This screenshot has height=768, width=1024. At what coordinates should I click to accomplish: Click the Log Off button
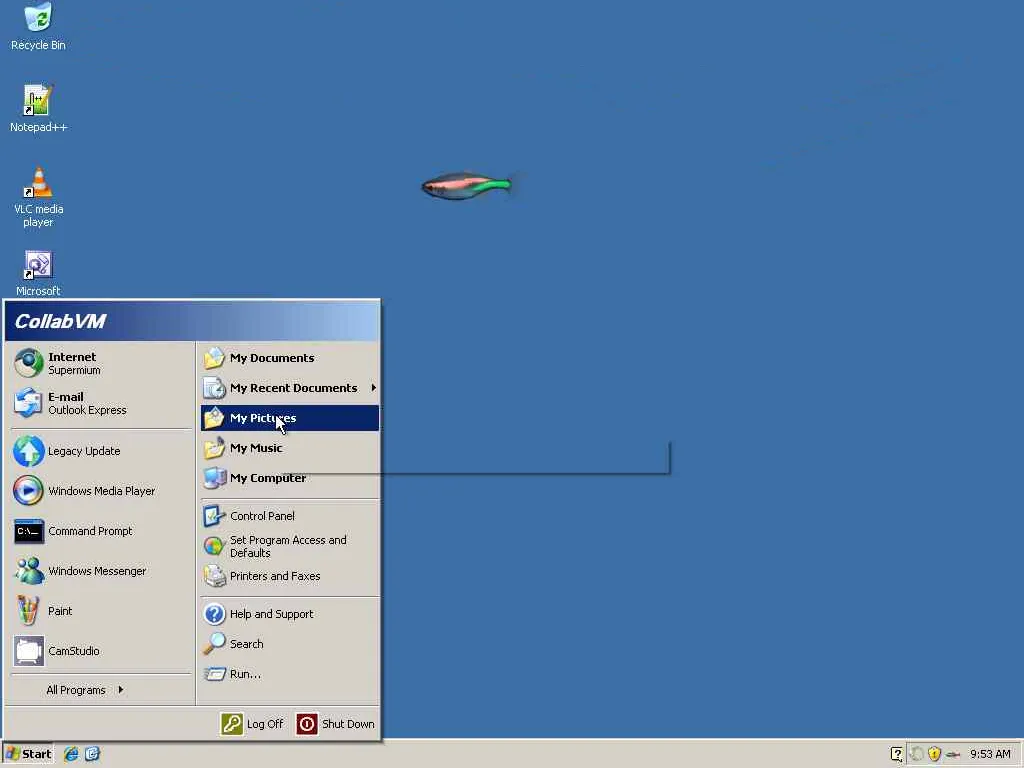(252, 724)
